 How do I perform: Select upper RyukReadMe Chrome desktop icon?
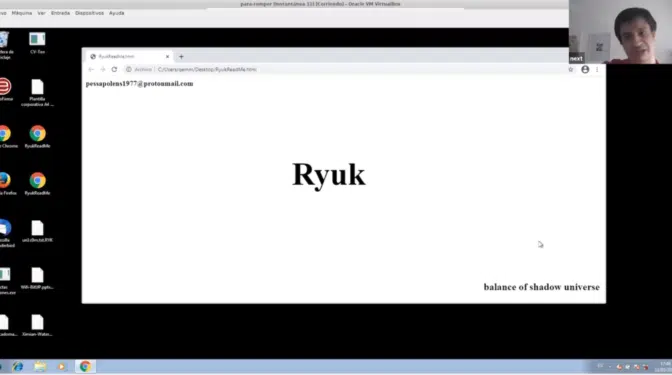click(37, 137)
